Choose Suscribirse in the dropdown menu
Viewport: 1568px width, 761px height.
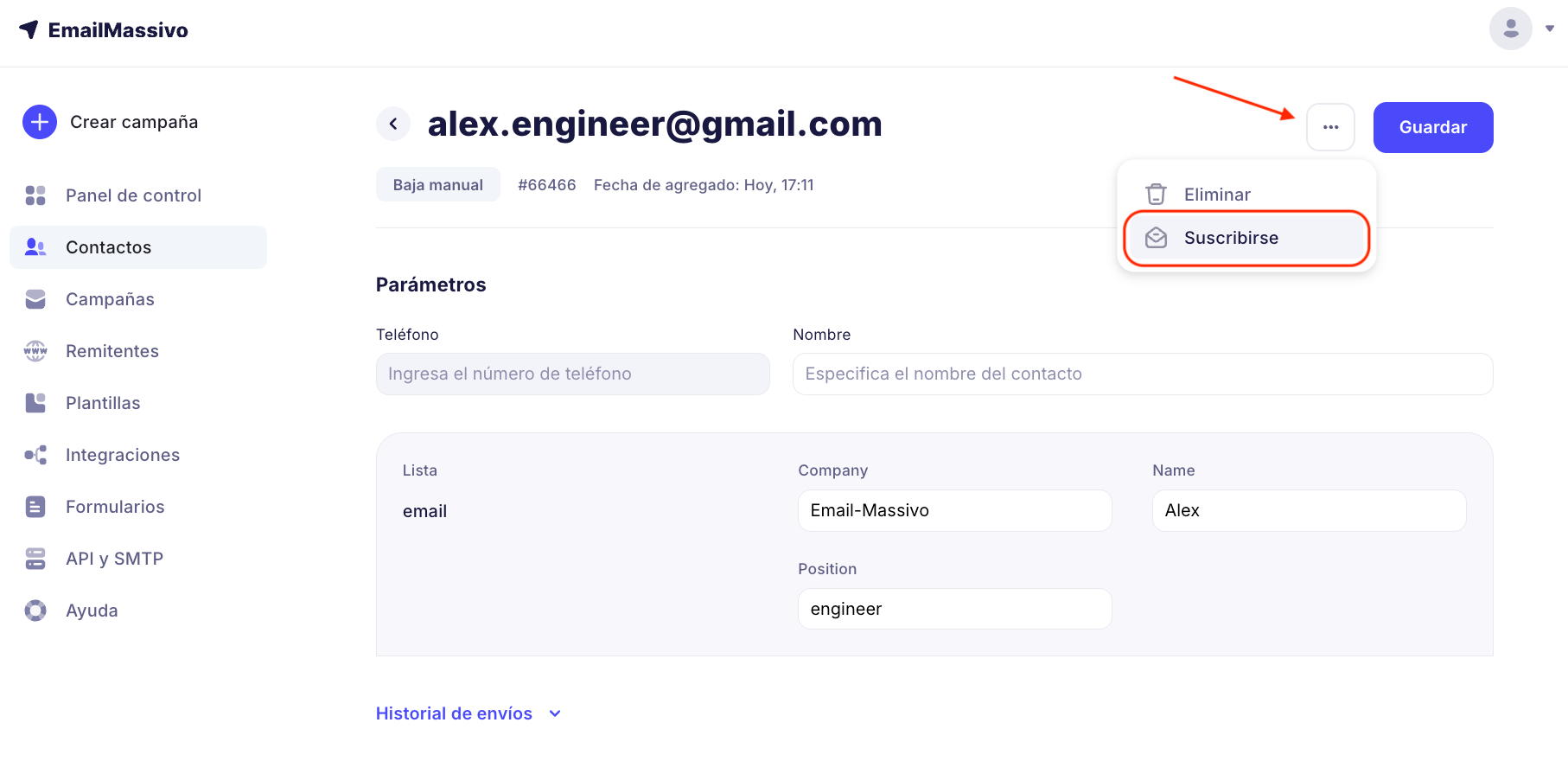coord(1230,238)
